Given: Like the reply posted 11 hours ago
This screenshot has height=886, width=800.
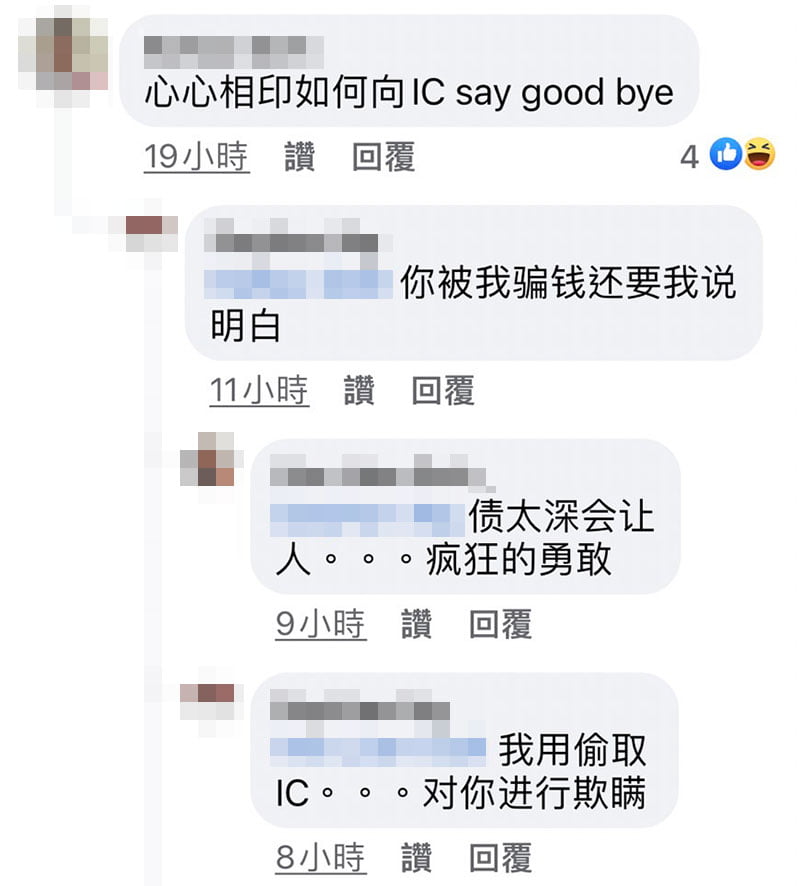Looking at the screenshot, I should click(x=359, y=390).
